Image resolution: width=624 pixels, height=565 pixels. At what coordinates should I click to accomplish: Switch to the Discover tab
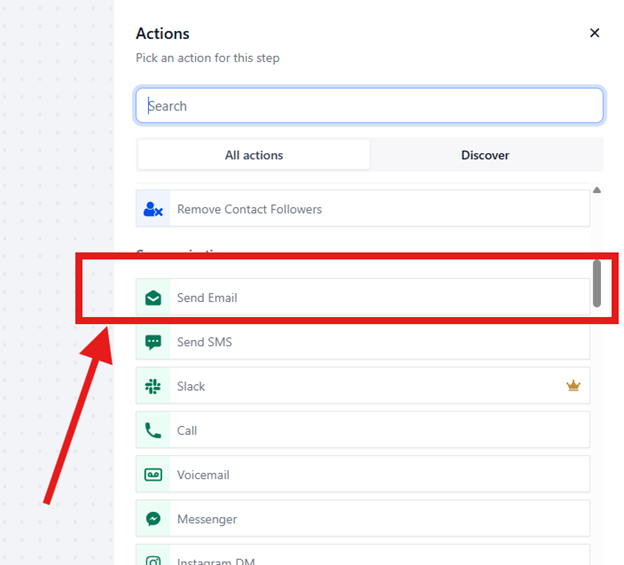click(485, 155)
